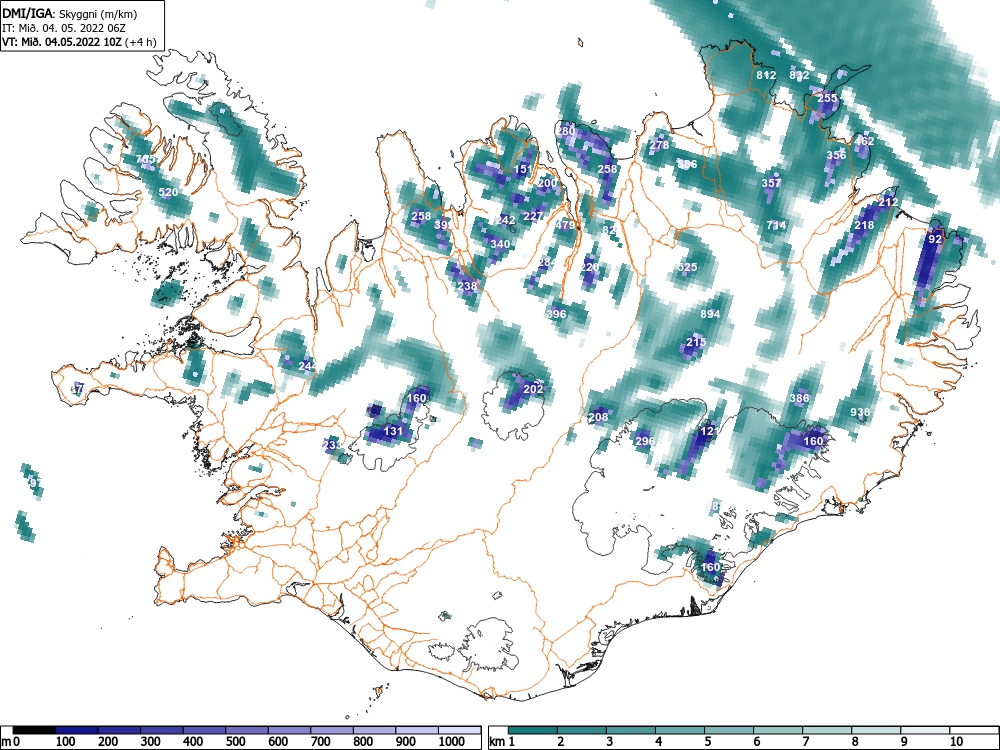The width and height of the screenshot is (1000, 750).
Task: Click the visibility value 200 on the map
Action: click(547, 183)
